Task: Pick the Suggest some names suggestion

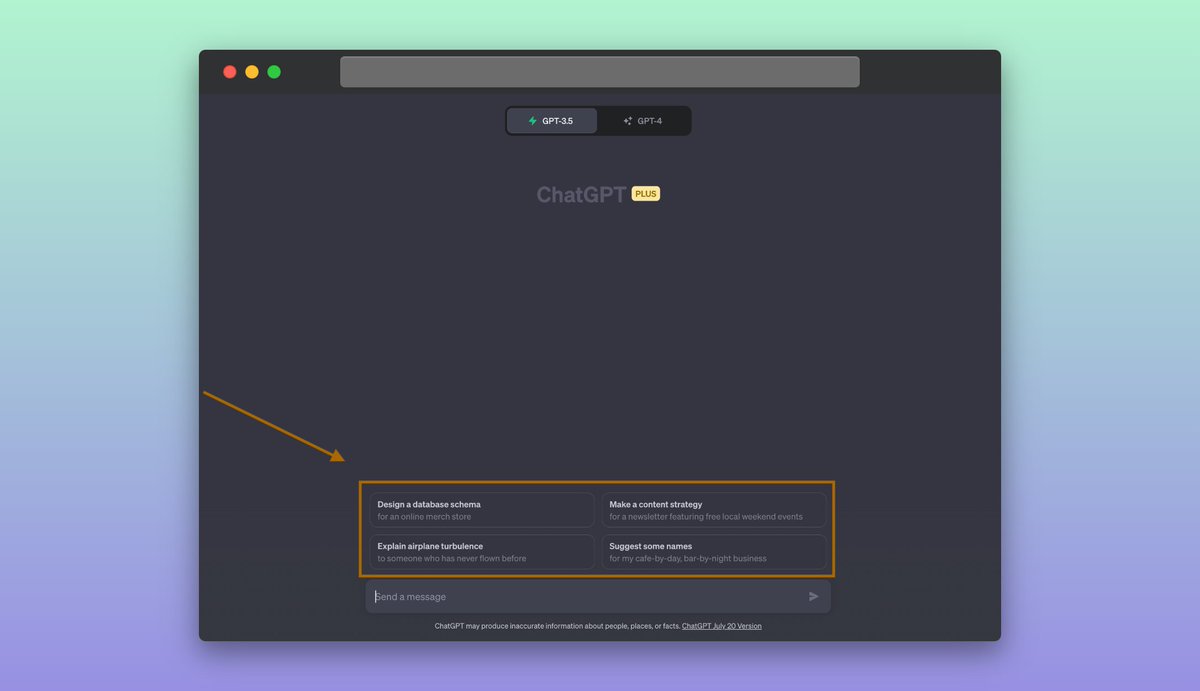Action: coord(714,552)
